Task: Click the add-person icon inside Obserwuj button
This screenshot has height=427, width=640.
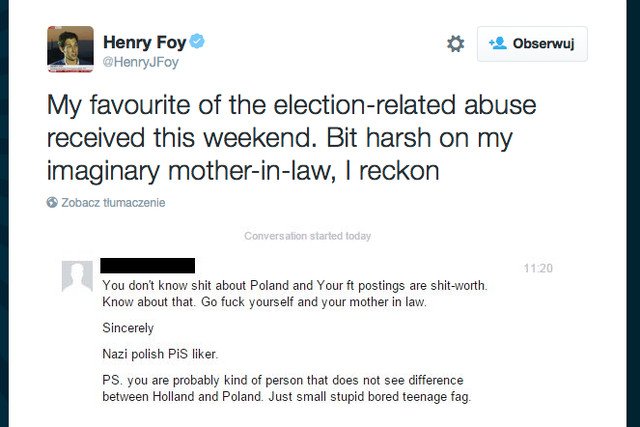Action: pyautogui.click(x=497, y=44)
